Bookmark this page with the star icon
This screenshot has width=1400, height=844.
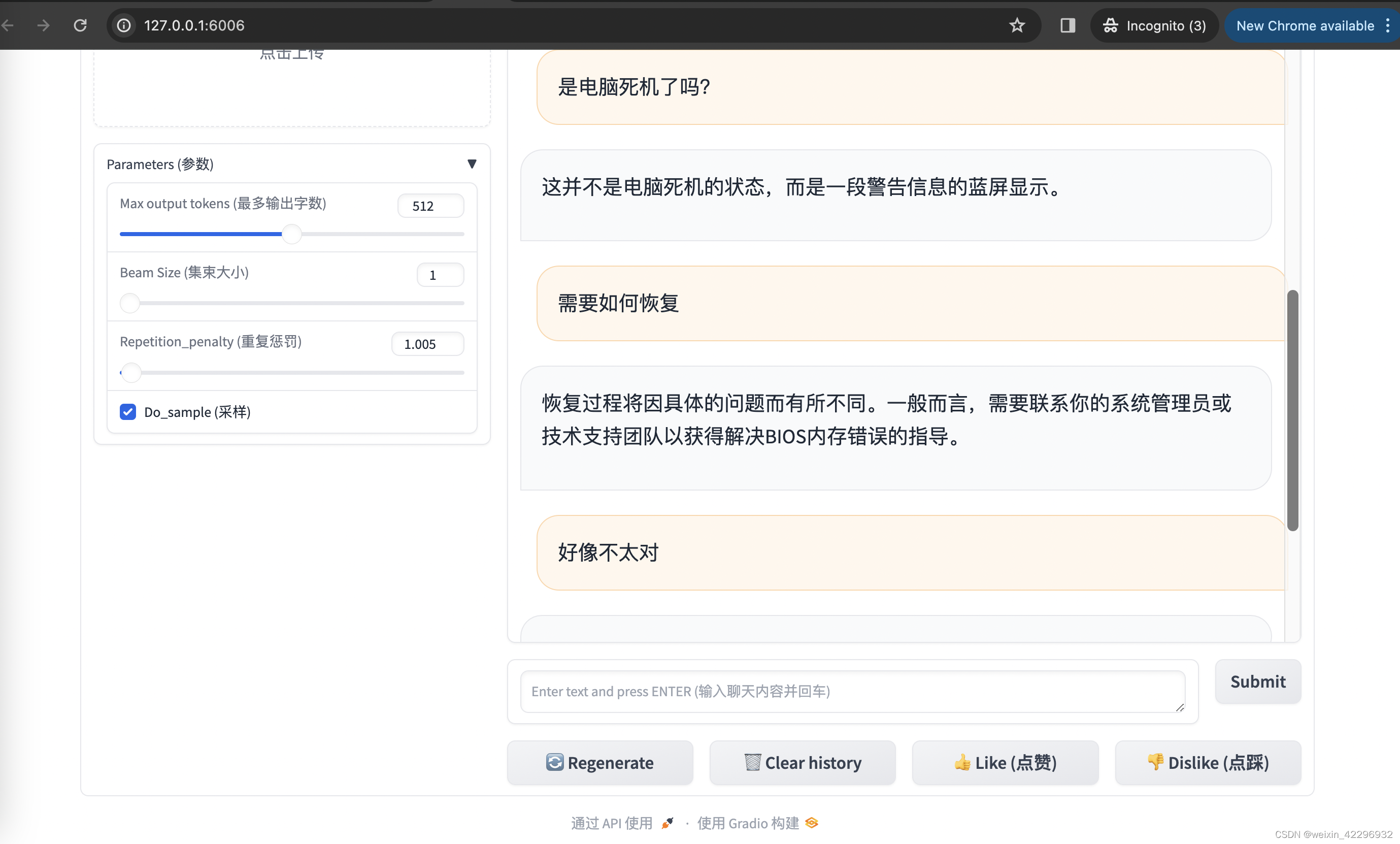1016,25
